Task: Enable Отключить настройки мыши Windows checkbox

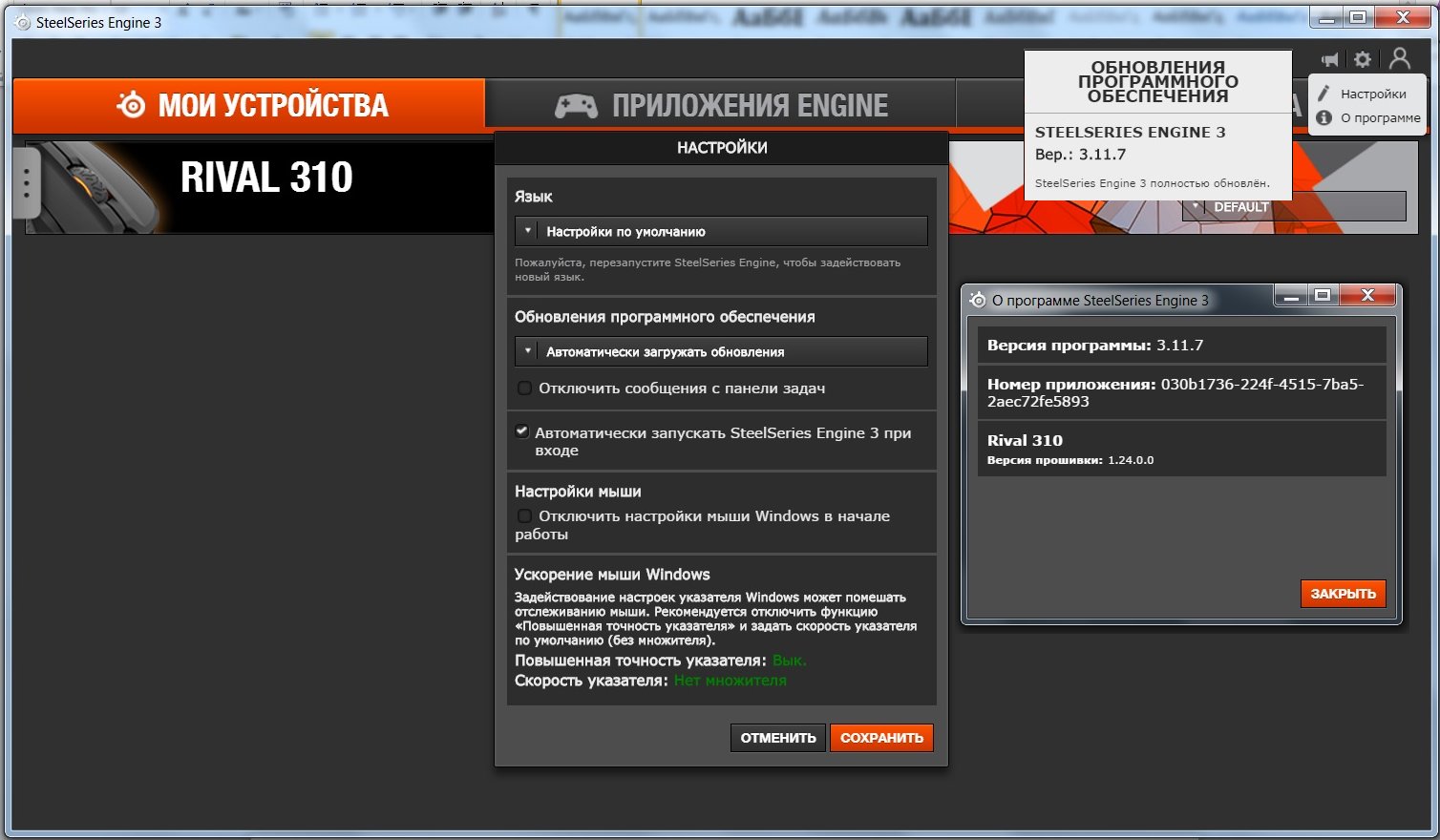Action: (524, 515)
